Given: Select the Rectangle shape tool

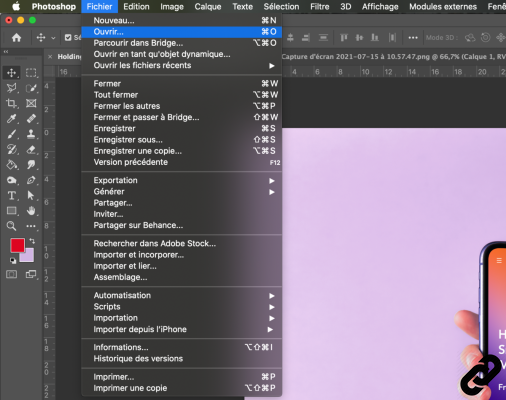Looking at the screenshot, I should pyautogui.click(x=12, y=211).
